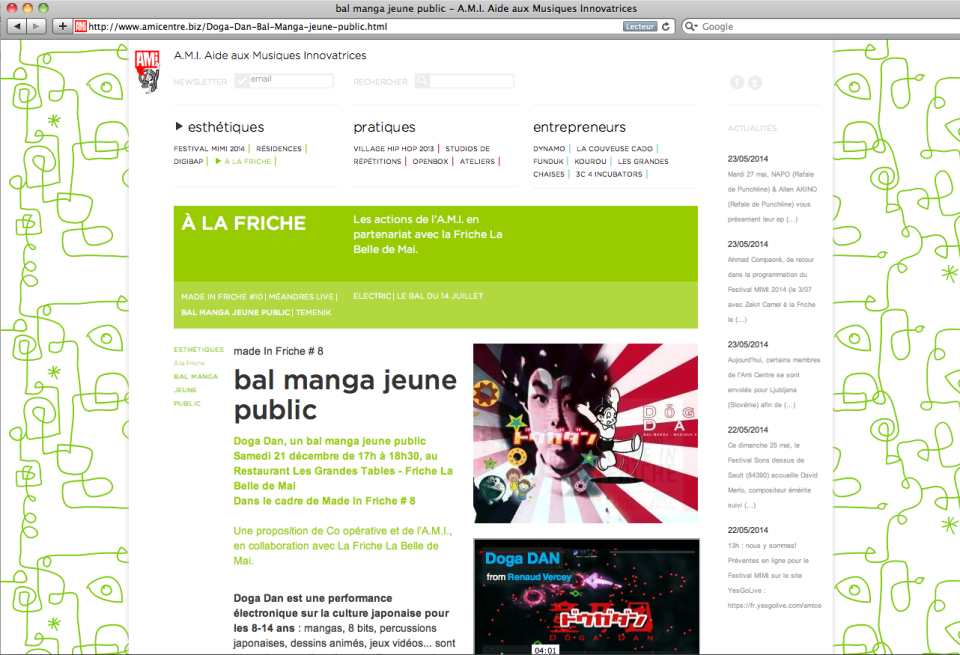Open the pratiques main menu heading
960x655 pixels.
pyautogui.click(x=384, y=127)
